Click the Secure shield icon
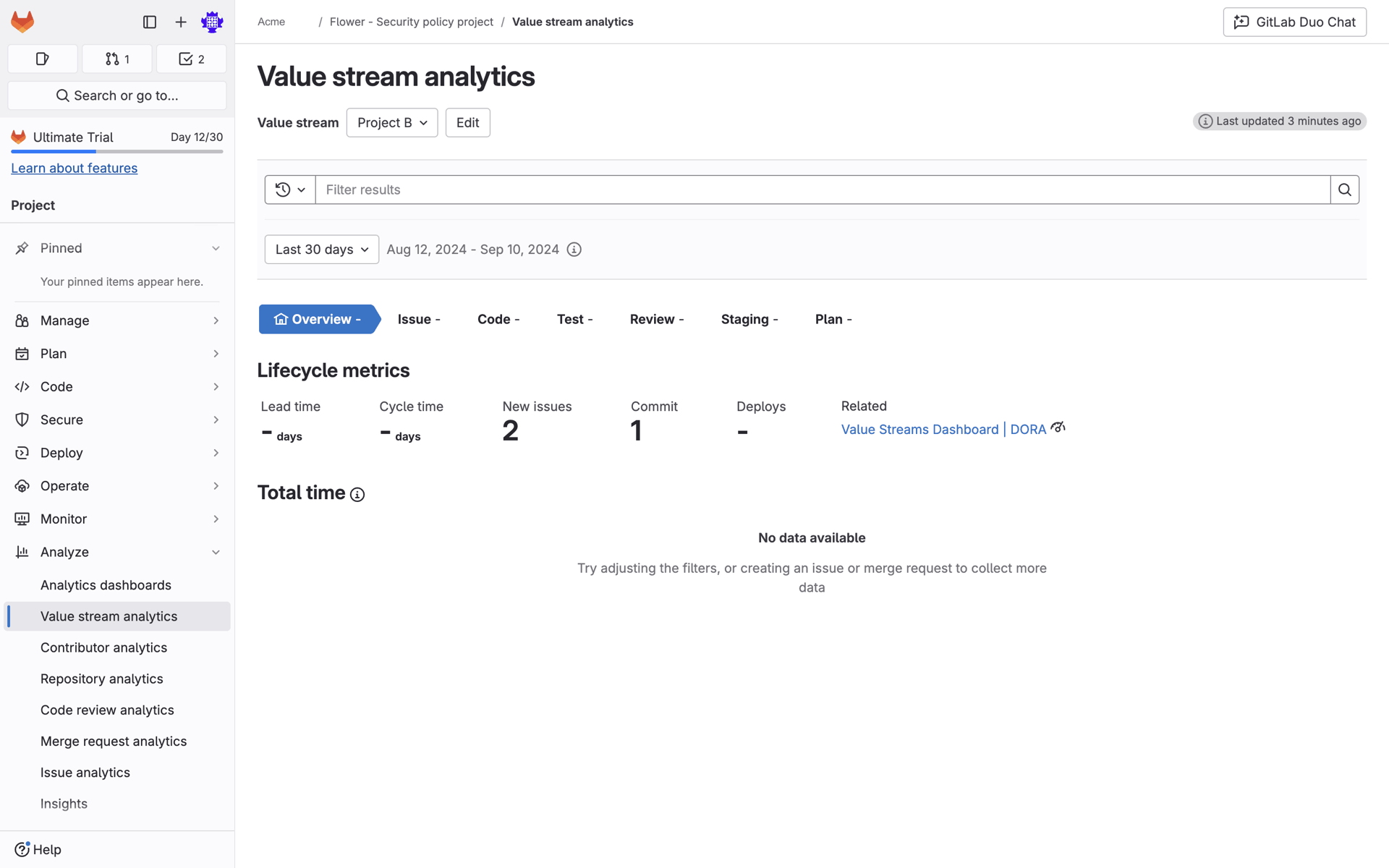Screen dimensions: 1389x868 point(22,420)
